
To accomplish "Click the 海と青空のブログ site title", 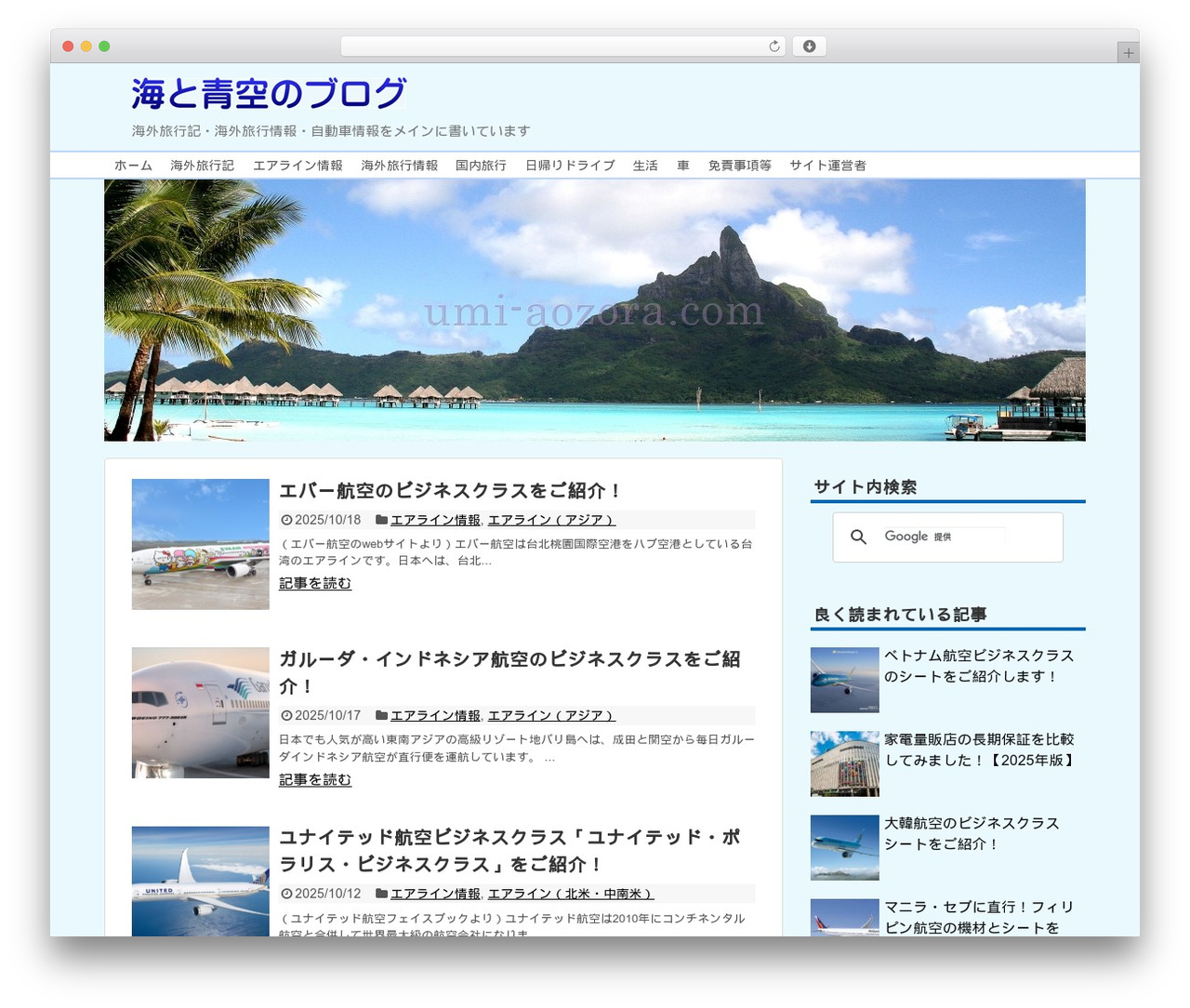I will tap(269, 94).
